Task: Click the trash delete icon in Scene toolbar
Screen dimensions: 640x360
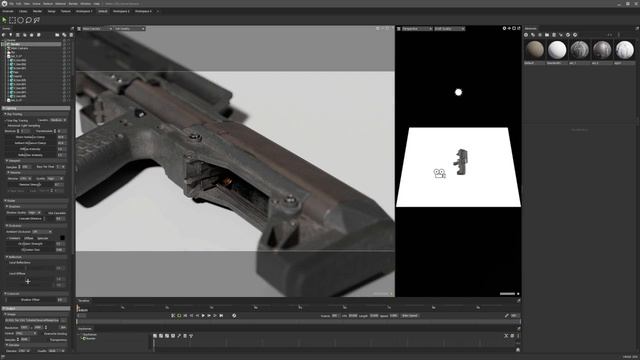Action: 71,35
